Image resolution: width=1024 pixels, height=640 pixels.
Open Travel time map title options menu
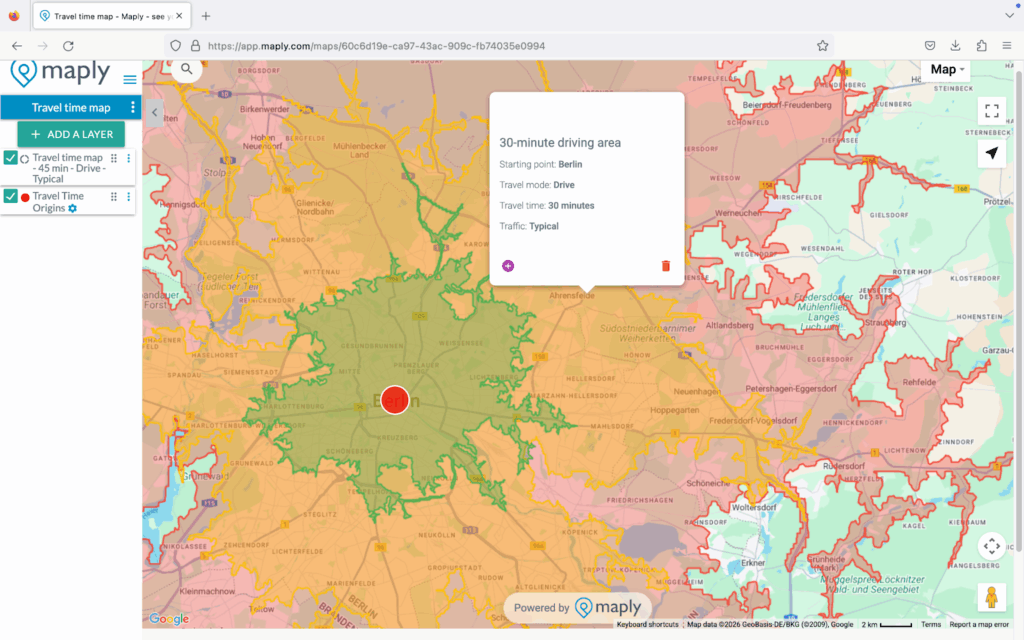[132, 108]
